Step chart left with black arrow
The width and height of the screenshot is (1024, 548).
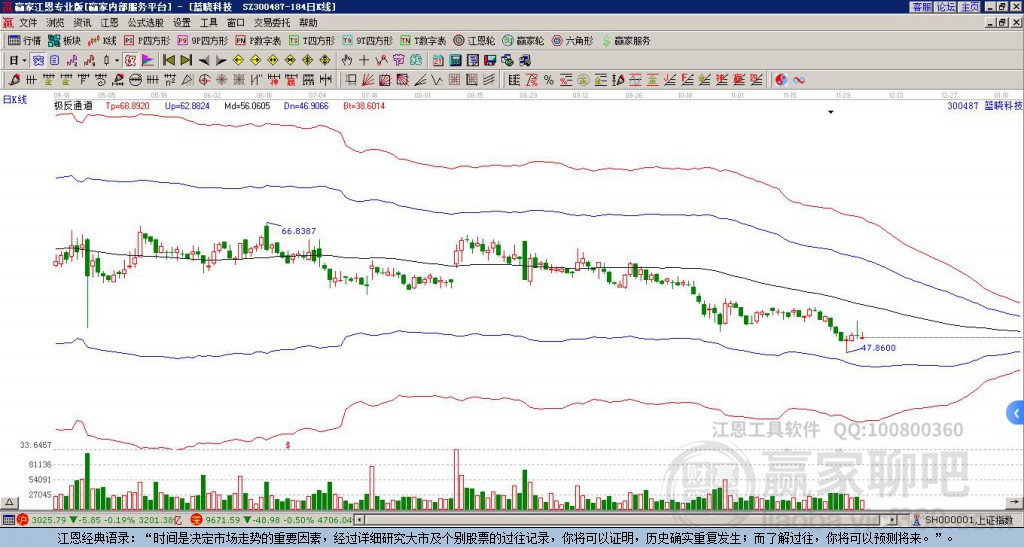pyautogui.click(x=204, y=61)
